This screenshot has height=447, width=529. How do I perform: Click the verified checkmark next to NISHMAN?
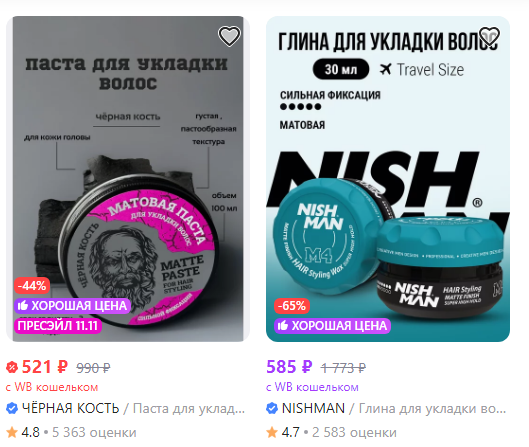click(x=272, y=408)
